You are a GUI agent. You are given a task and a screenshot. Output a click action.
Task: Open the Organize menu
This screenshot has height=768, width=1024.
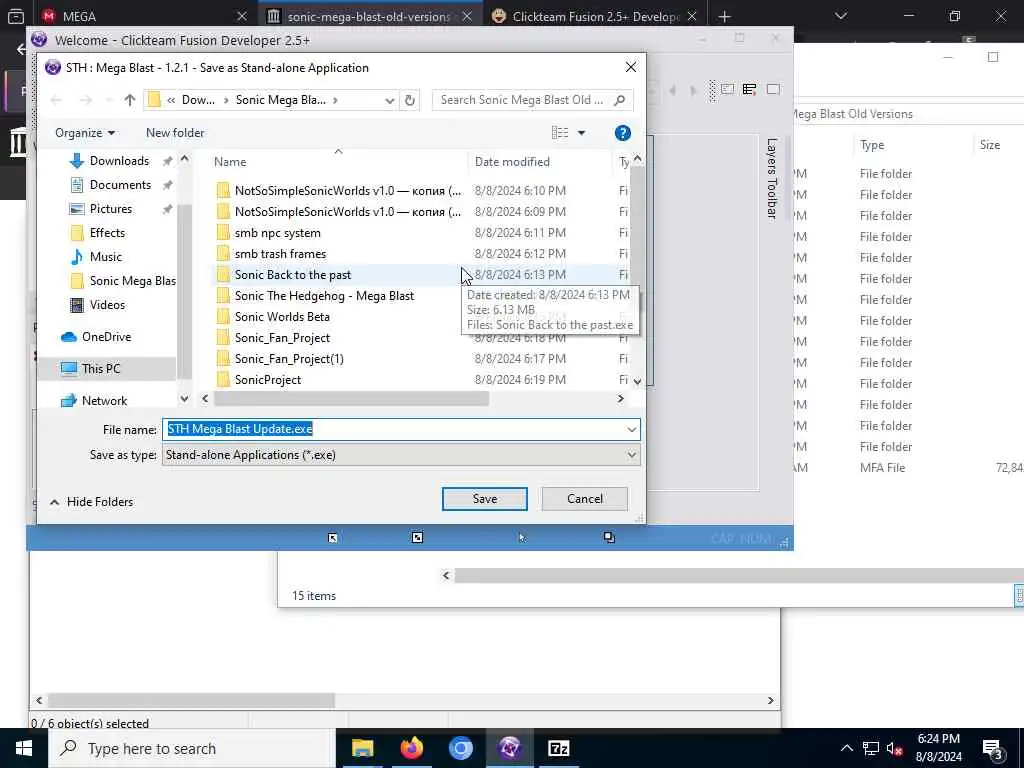click(85, 133)
